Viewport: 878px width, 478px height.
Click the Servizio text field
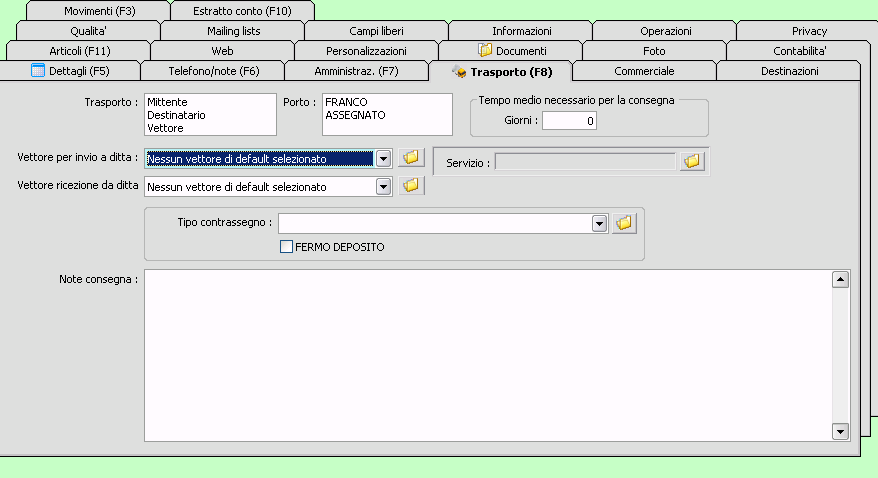pos(585,162)
